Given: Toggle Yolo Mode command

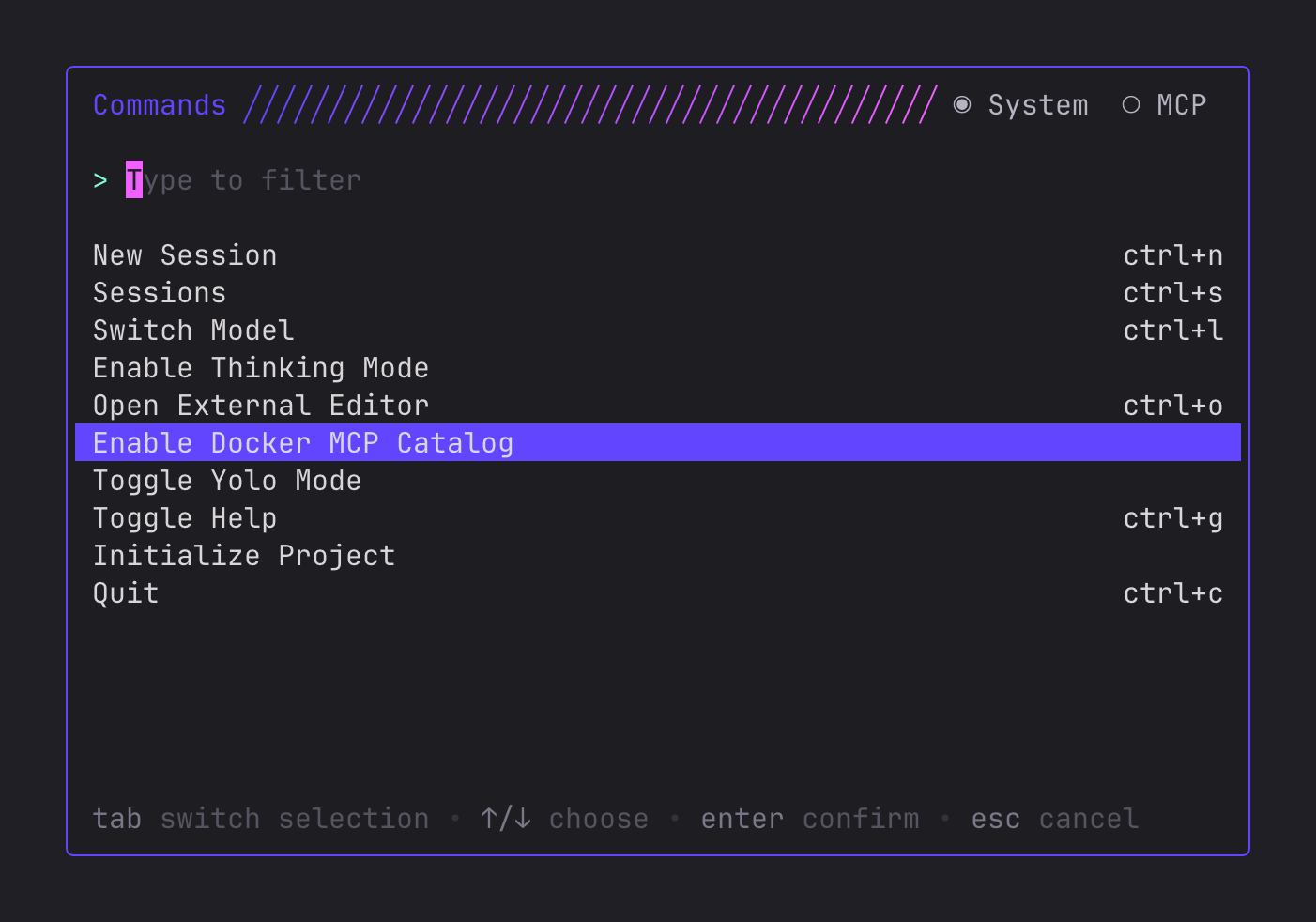Looking at the screenshot, I should click(227, 481).
